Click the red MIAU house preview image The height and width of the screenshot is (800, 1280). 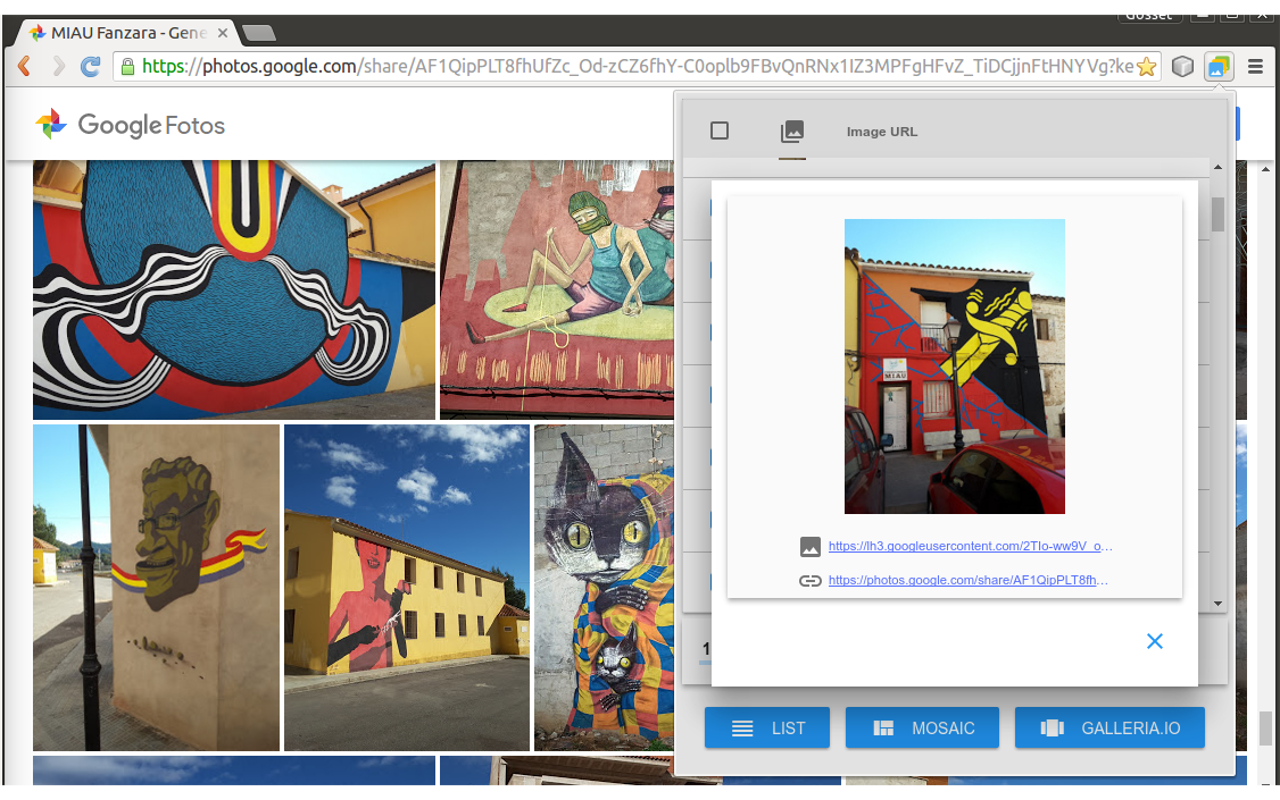(954, 366)
